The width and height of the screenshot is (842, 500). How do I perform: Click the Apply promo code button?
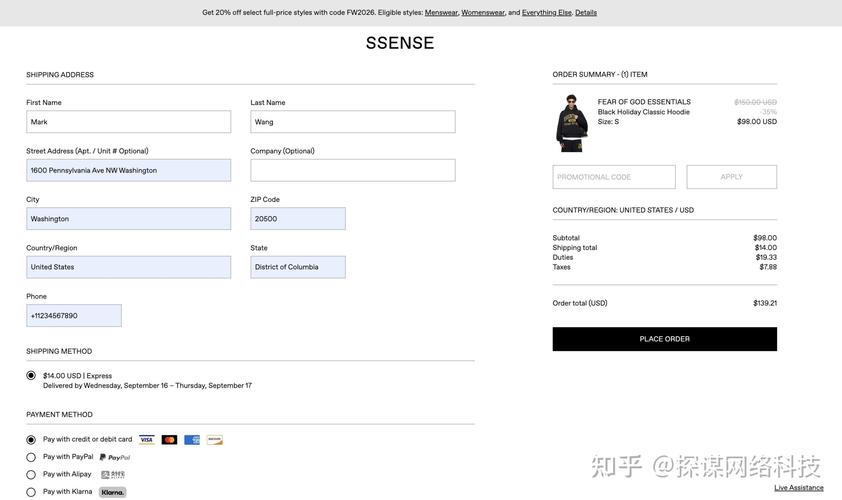point(731,177)
